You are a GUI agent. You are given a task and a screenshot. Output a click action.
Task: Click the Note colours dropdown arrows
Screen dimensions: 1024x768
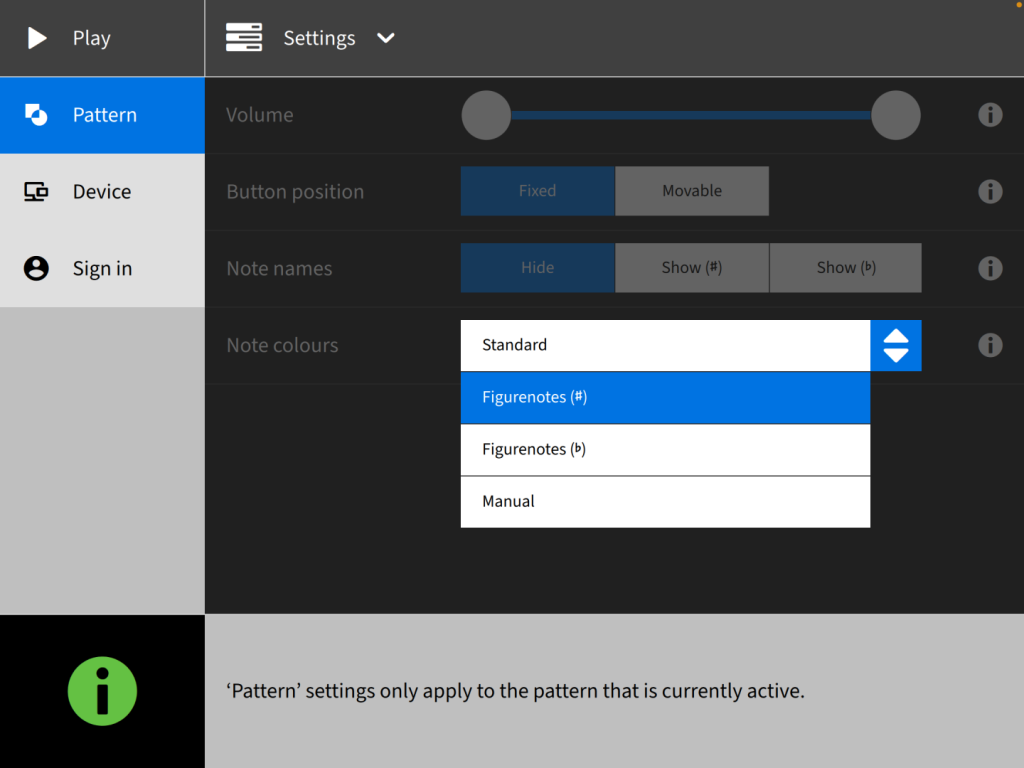pos(896,345)
